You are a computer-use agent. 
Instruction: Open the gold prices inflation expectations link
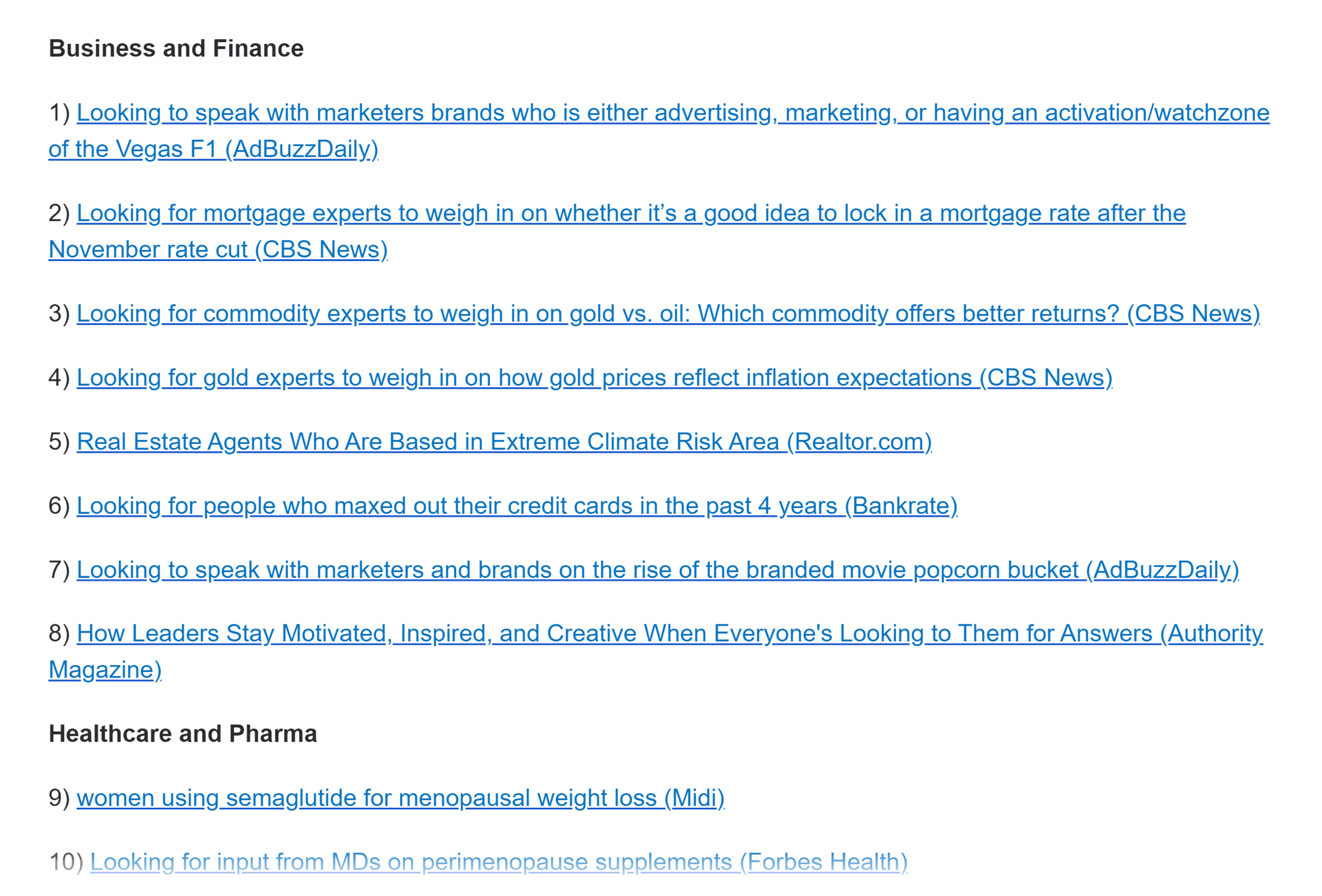tap(594, 378)
